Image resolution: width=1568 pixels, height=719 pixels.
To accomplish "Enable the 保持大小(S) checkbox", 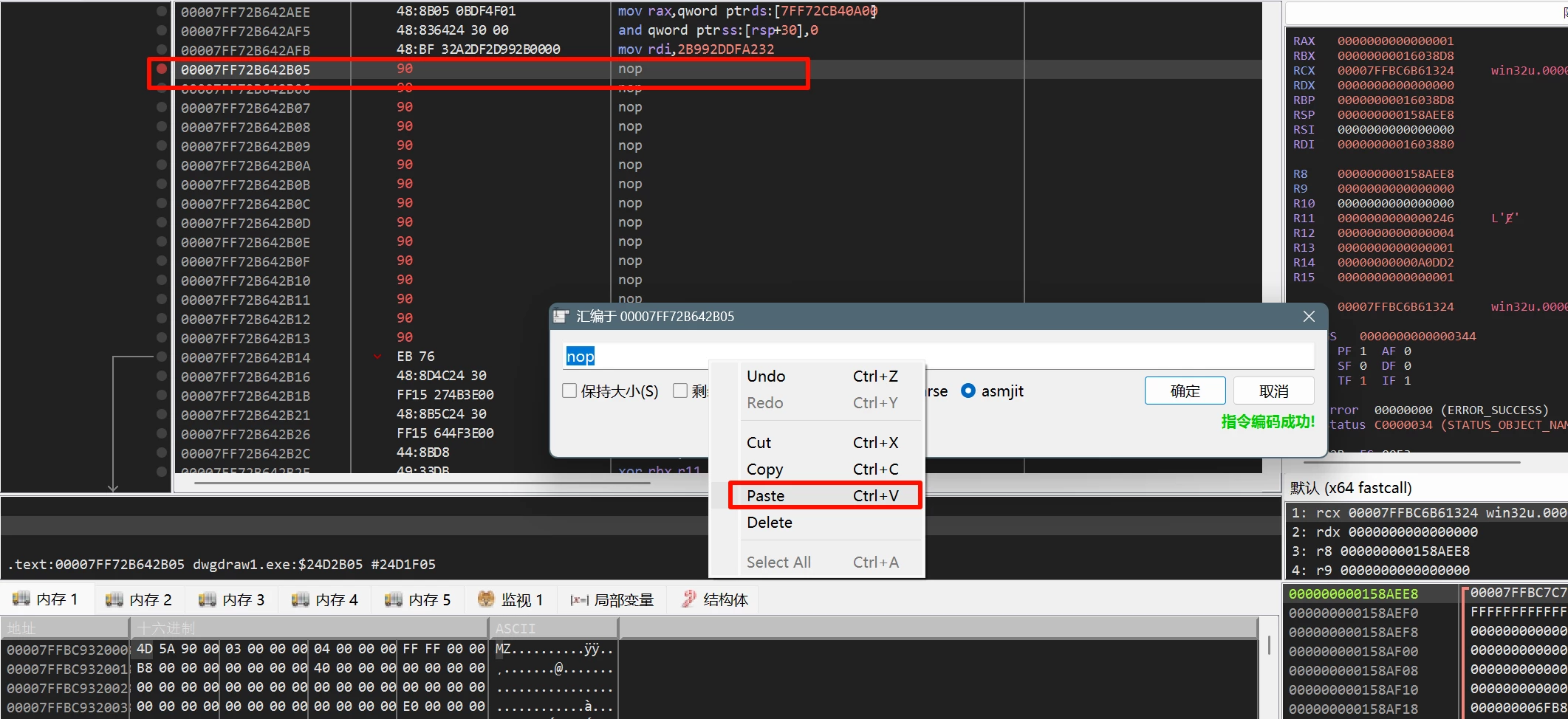I will tap(569, 391).
